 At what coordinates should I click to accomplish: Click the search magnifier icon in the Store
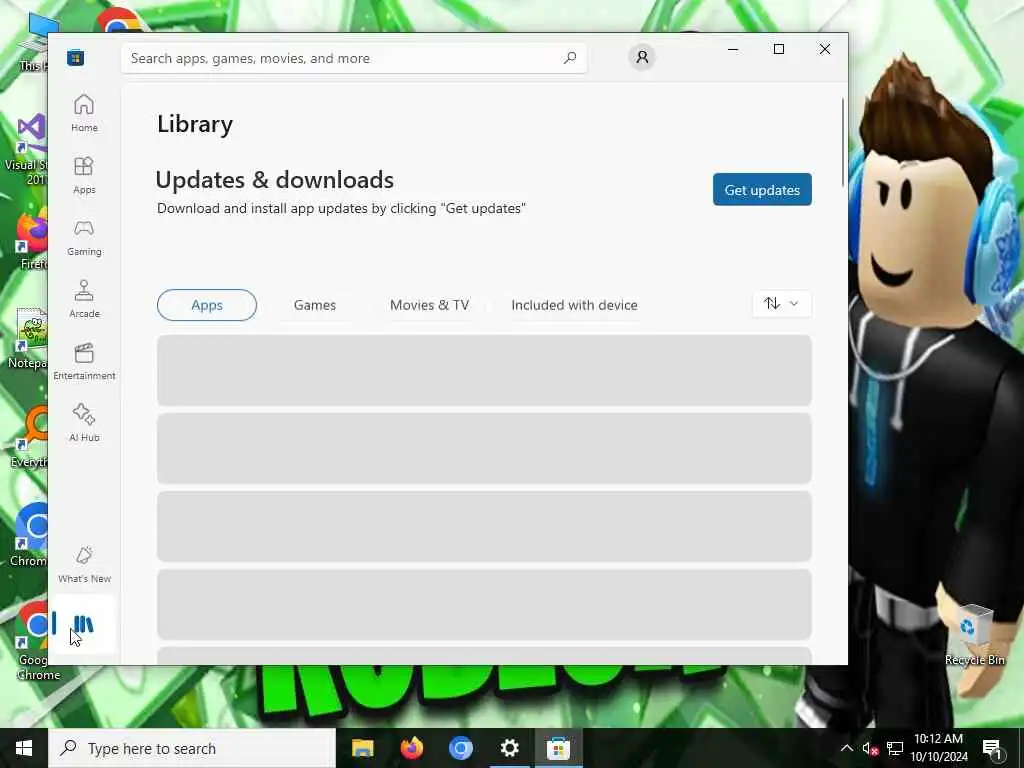pos(569,58)
